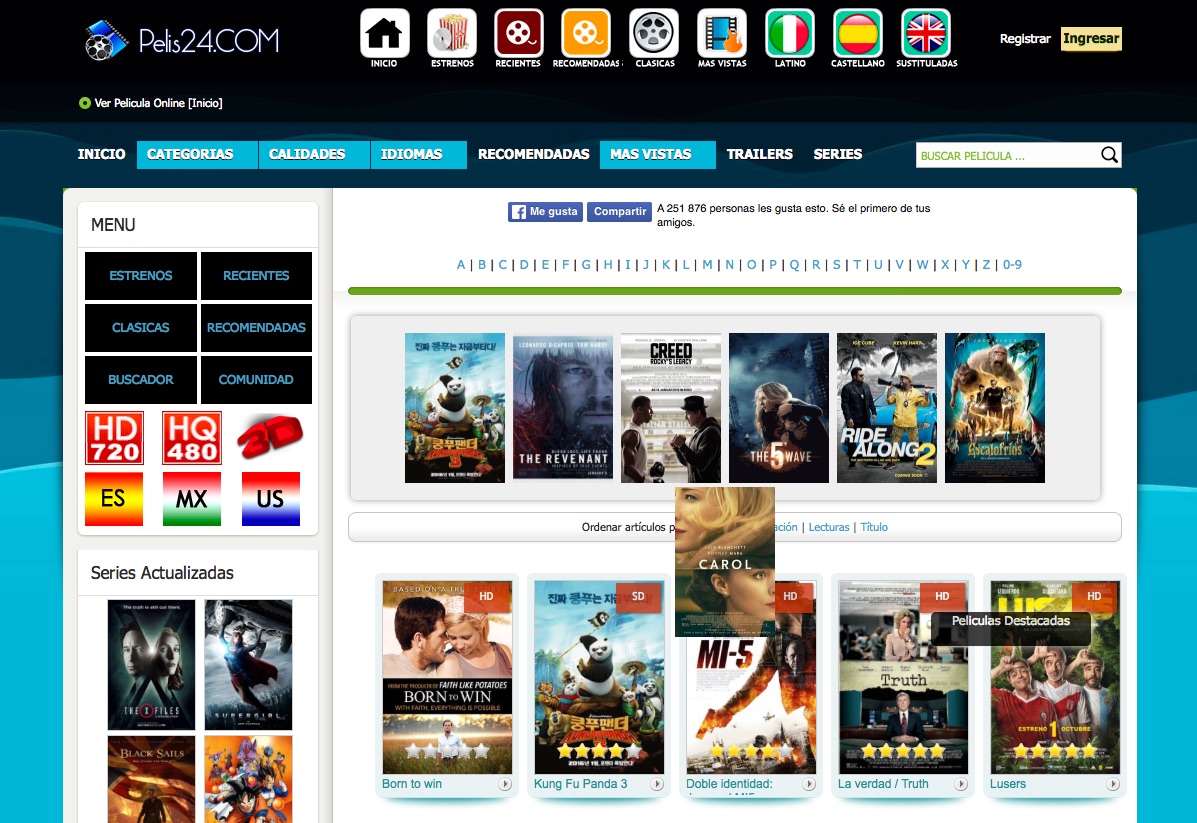Filter by HD 720 quality icon
The image size is (1197, 823).
coord(115,438)
